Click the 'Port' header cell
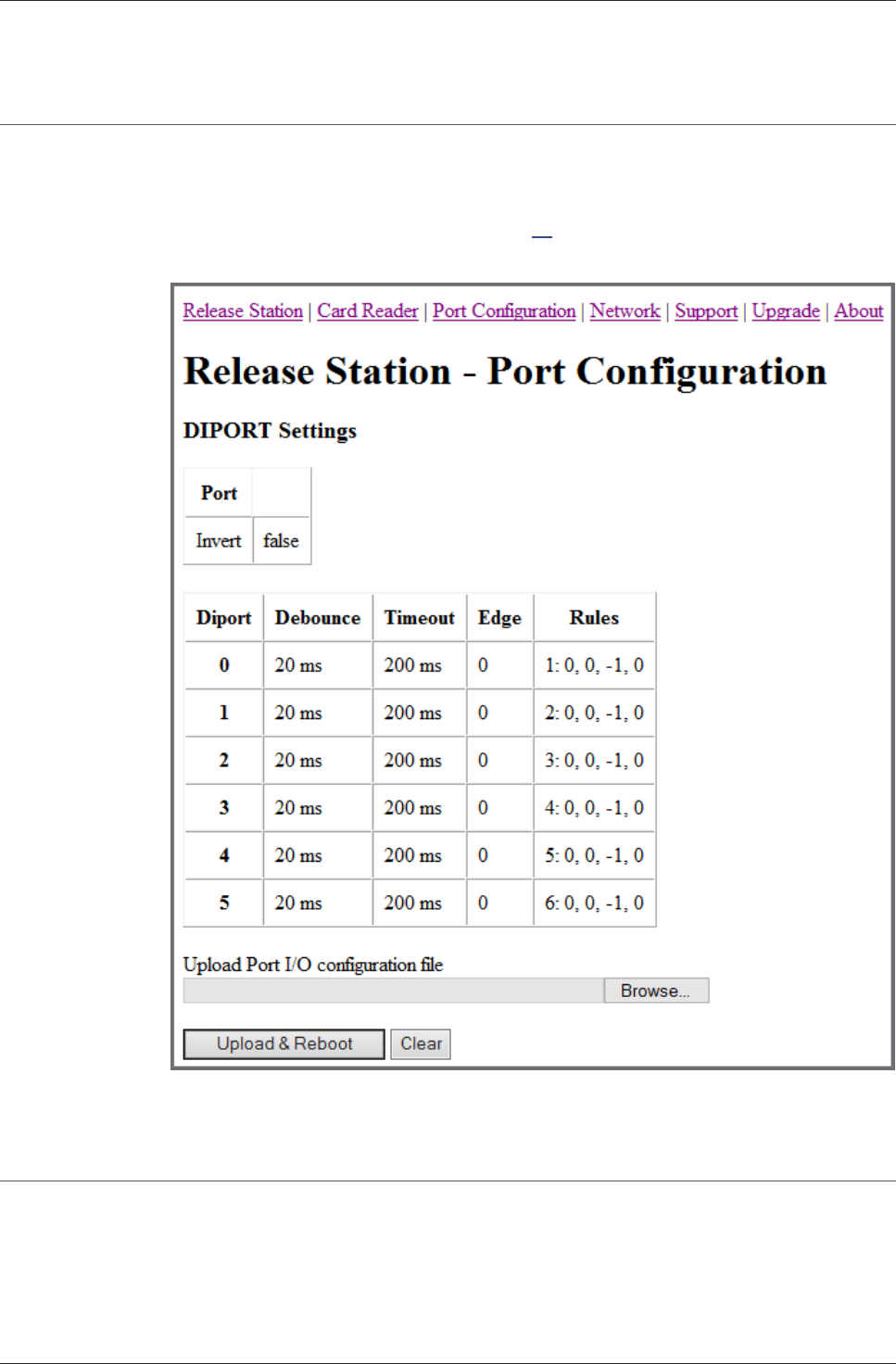 pyautogui.click(x=219, y=493)
